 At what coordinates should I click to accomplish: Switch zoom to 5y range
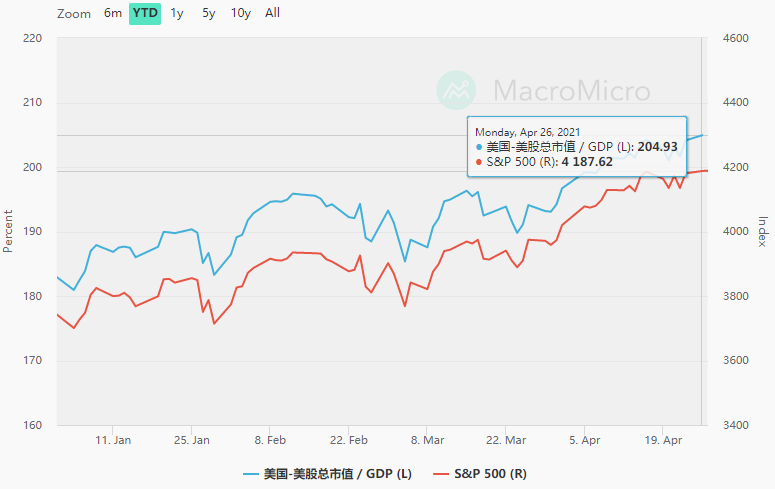208,13
